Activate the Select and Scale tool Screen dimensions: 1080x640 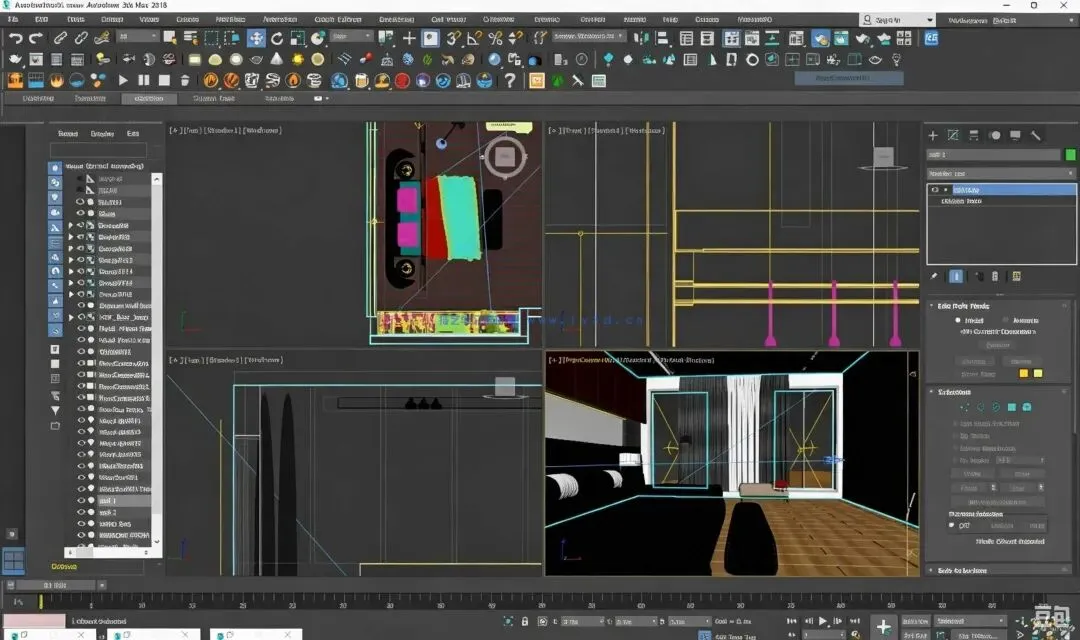point(298,38)
